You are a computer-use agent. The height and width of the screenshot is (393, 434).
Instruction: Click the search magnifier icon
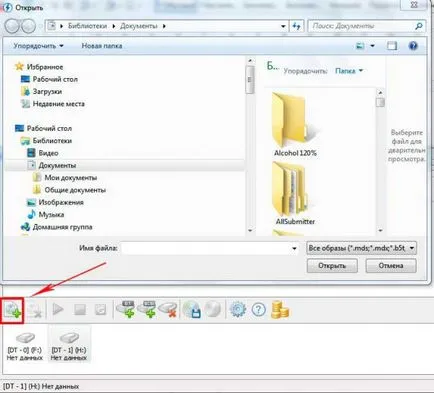[419, 26]
